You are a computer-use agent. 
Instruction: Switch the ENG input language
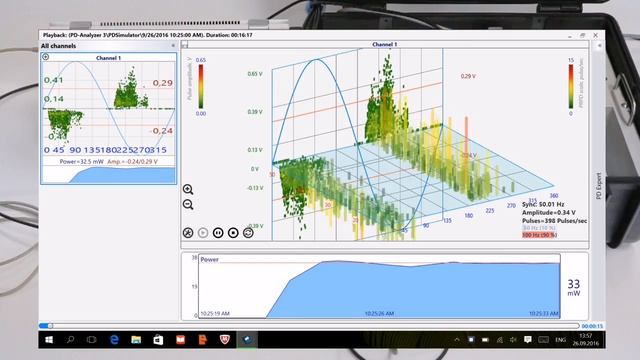tap(560, 340)
